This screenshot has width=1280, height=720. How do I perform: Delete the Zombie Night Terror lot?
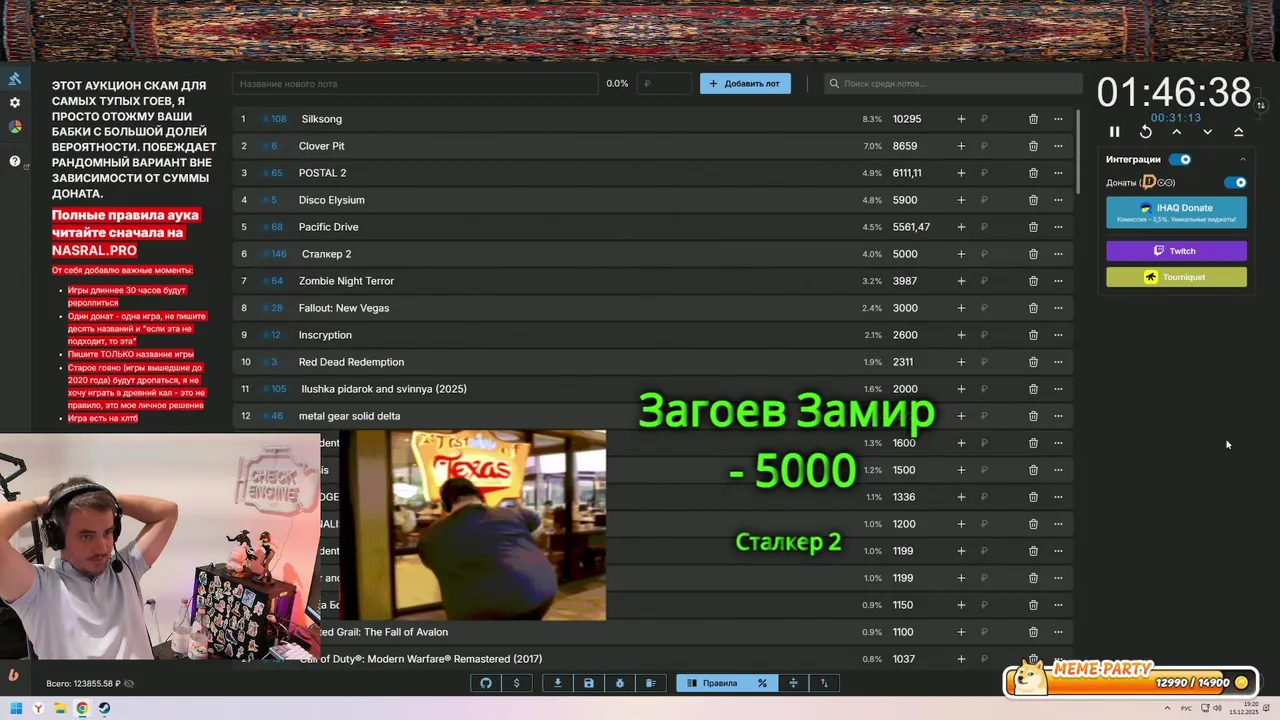pyautogui.click(x=1033, y=281)
